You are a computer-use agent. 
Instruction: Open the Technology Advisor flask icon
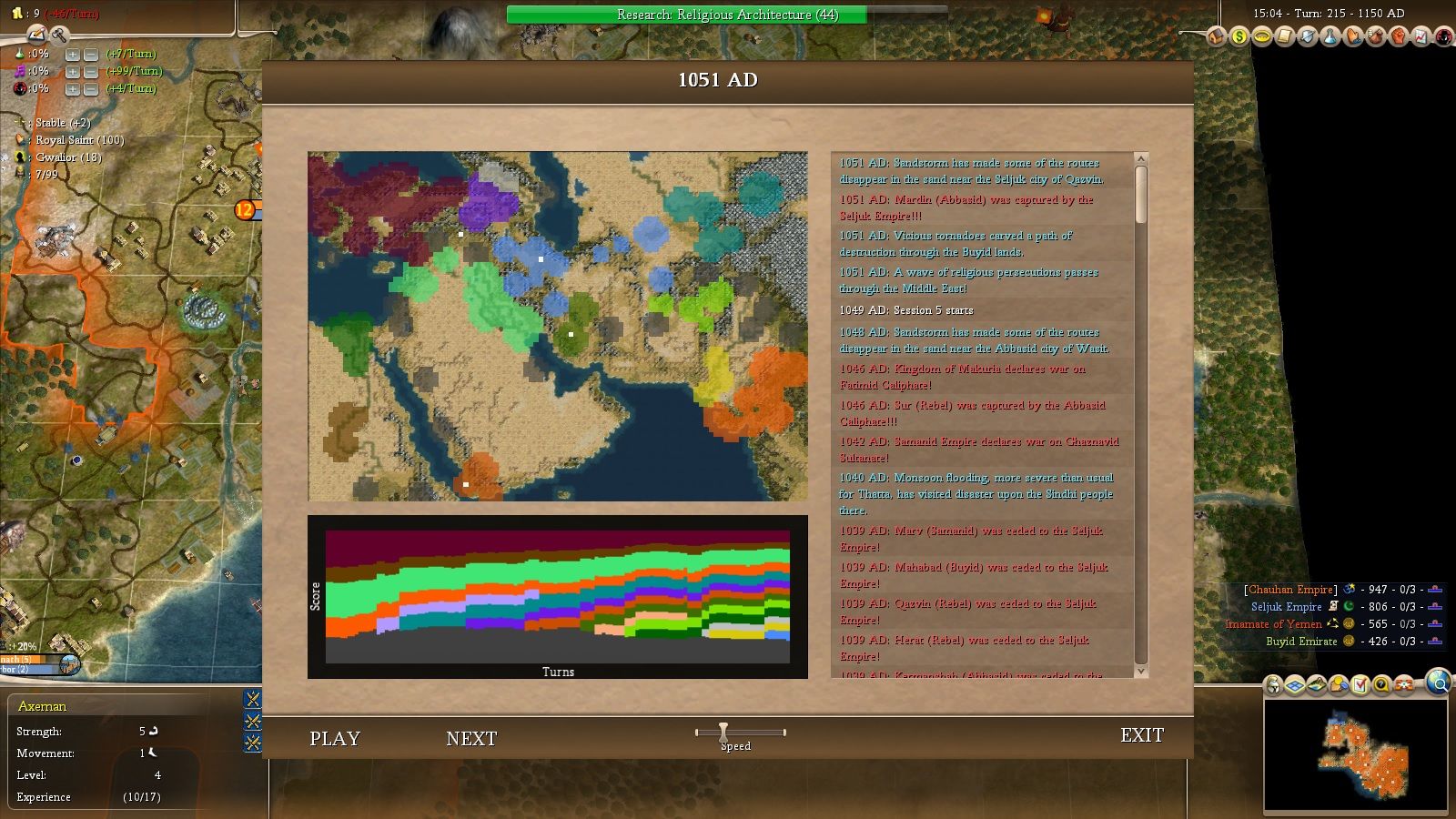click(x=1330, y=36)
